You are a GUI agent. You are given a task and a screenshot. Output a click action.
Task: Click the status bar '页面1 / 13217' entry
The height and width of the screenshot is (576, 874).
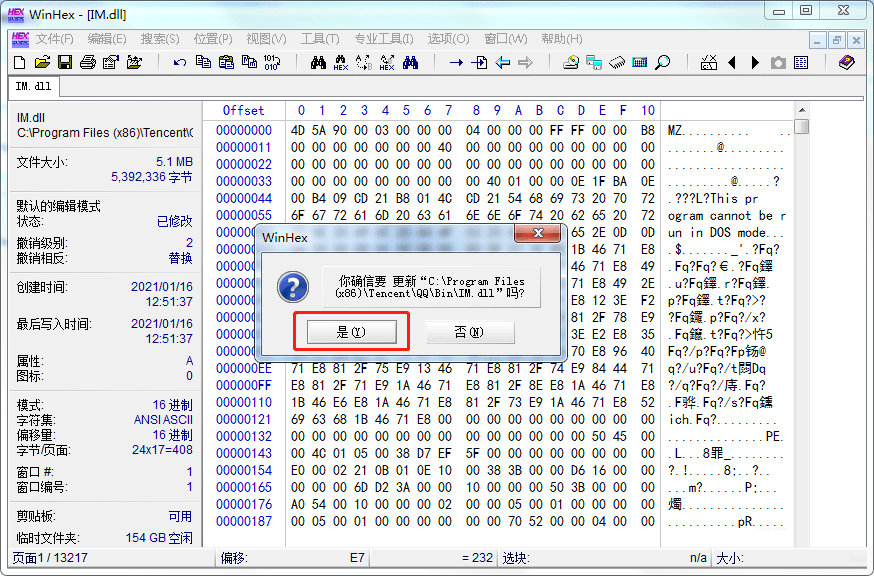[x=50, y=558]
